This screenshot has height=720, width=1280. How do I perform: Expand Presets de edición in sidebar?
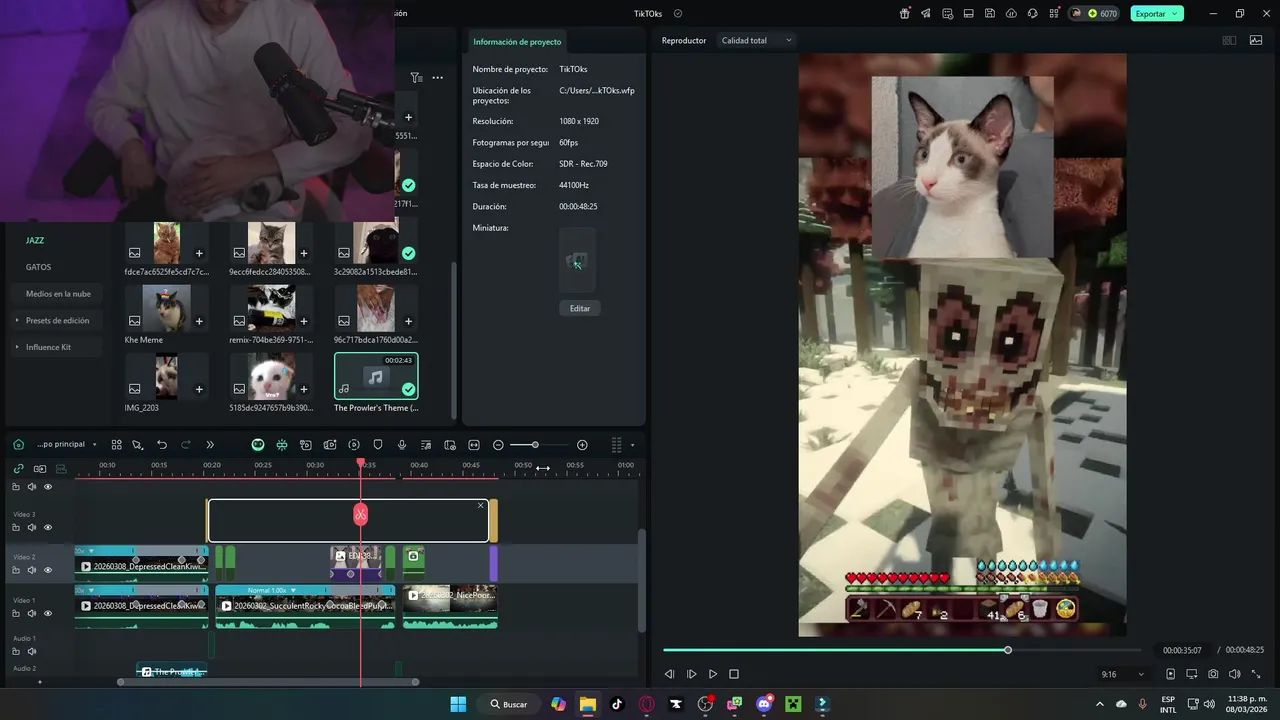point(57,320)
